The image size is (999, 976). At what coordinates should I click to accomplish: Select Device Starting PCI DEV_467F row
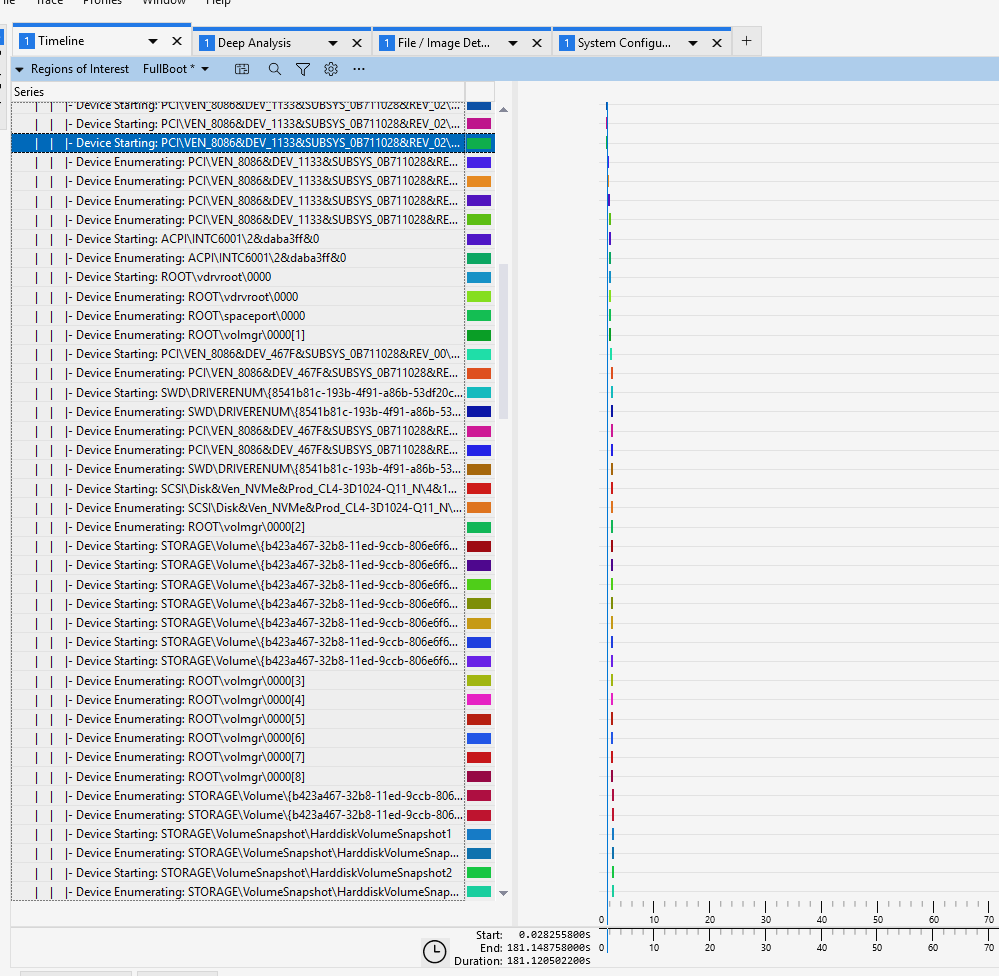pos(238,354)
